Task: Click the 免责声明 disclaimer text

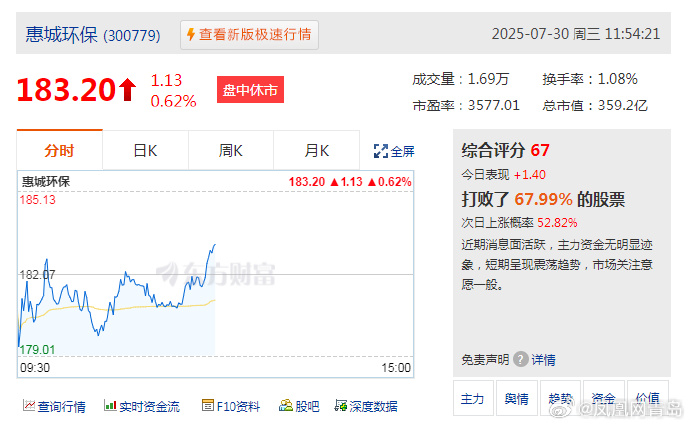Action: [x=485, y=360]
